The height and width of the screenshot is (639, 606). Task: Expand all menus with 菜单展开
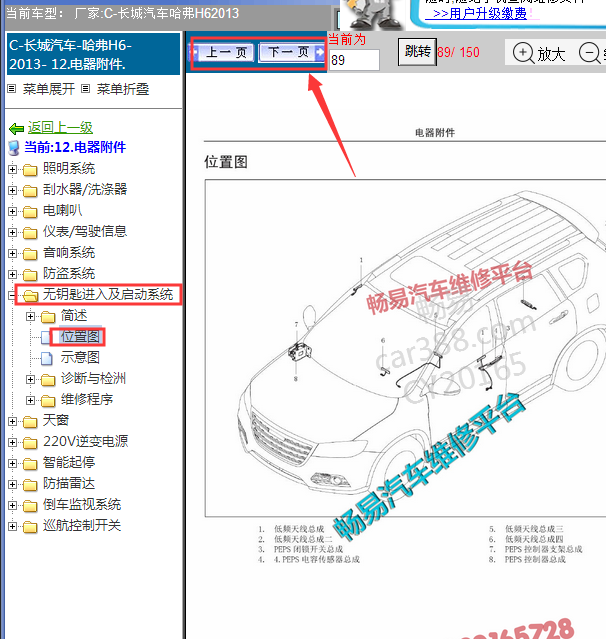49,89
